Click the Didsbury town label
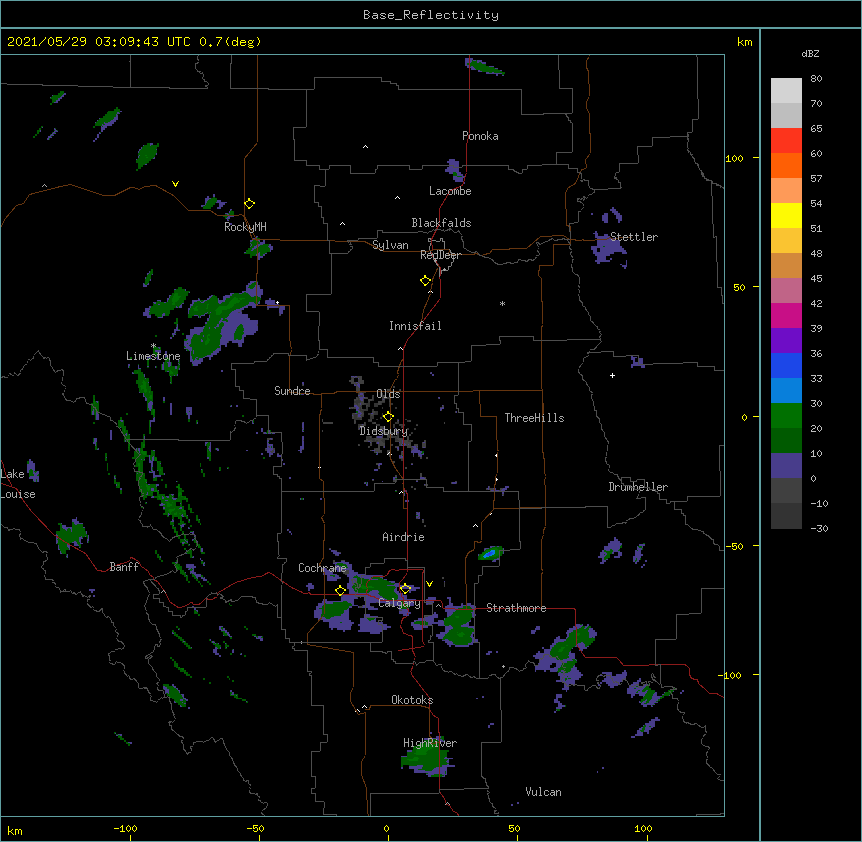This screenshot has width=862, height=842. point(383,431)
